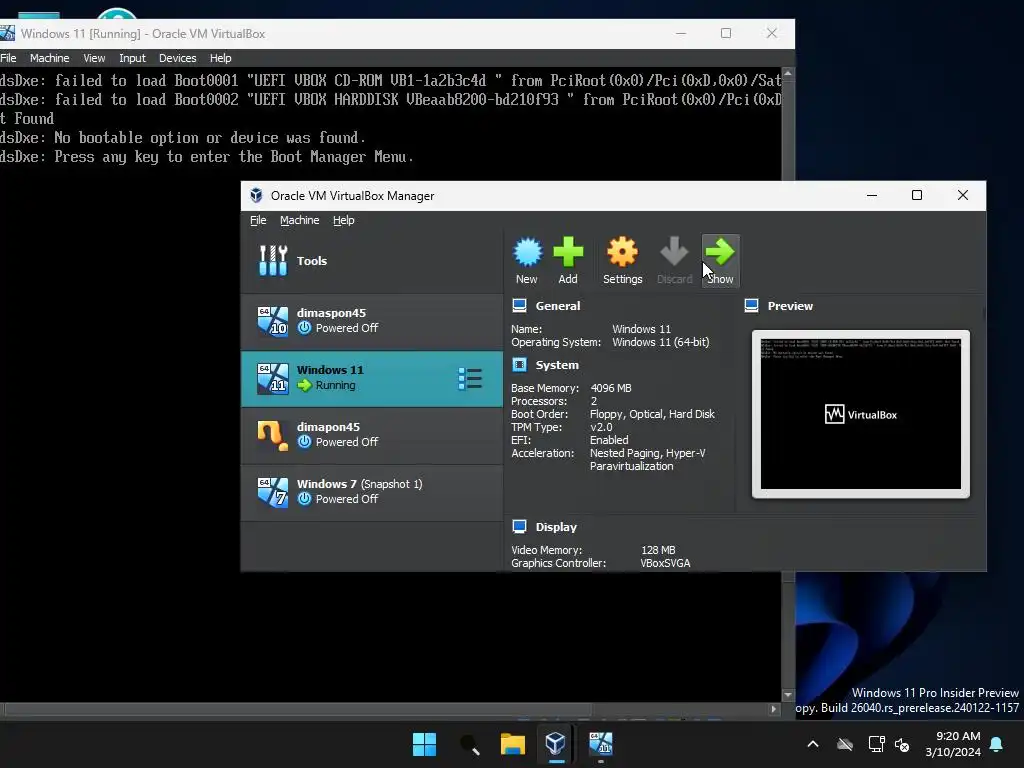Select the dimaspon45 virtual machine
Viewport: 1024px width, 768px height.
tap(372, 321)
